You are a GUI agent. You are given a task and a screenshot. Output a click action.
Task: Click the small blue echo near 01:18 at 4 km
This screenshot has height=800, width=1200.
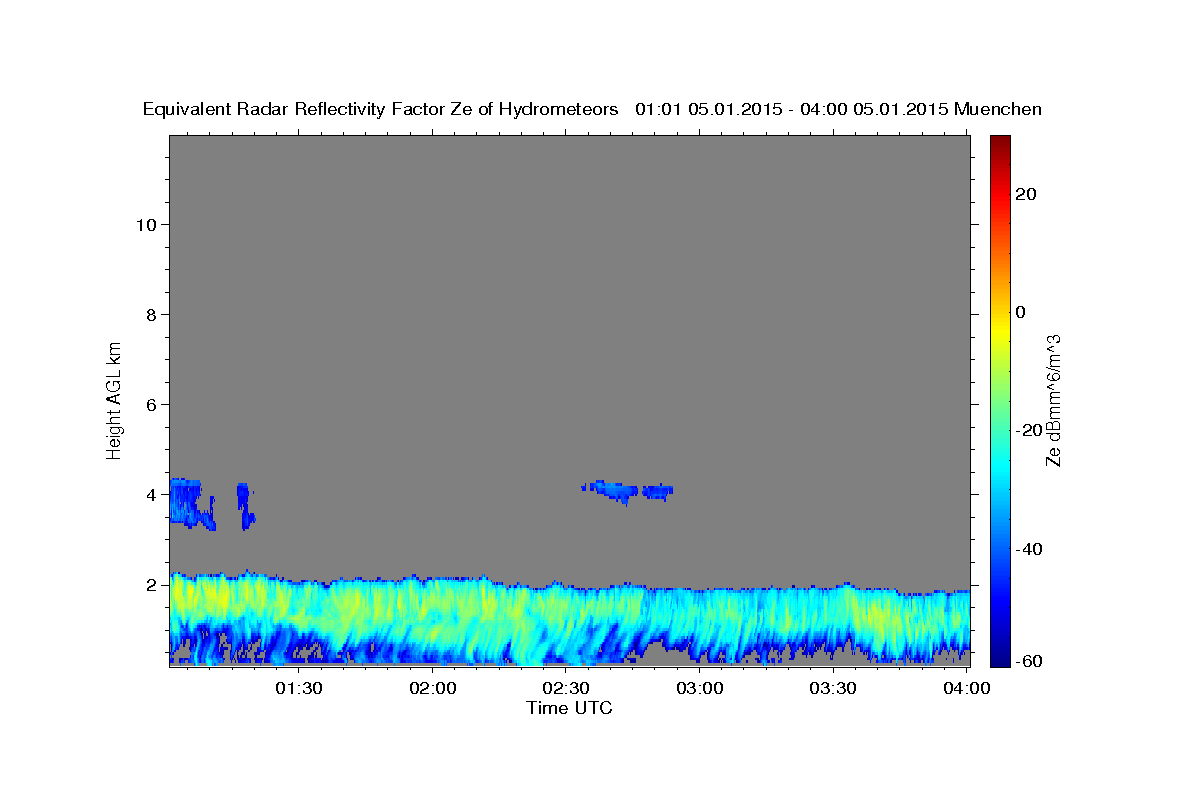coord(245,506)
